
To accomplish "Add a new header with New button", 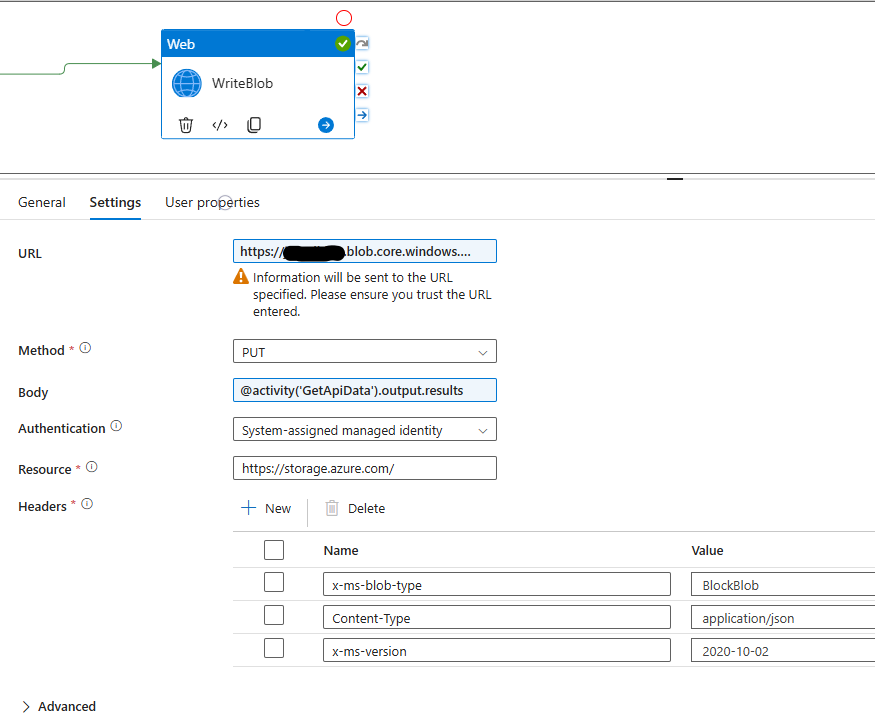I will click(x=266, y=508).
